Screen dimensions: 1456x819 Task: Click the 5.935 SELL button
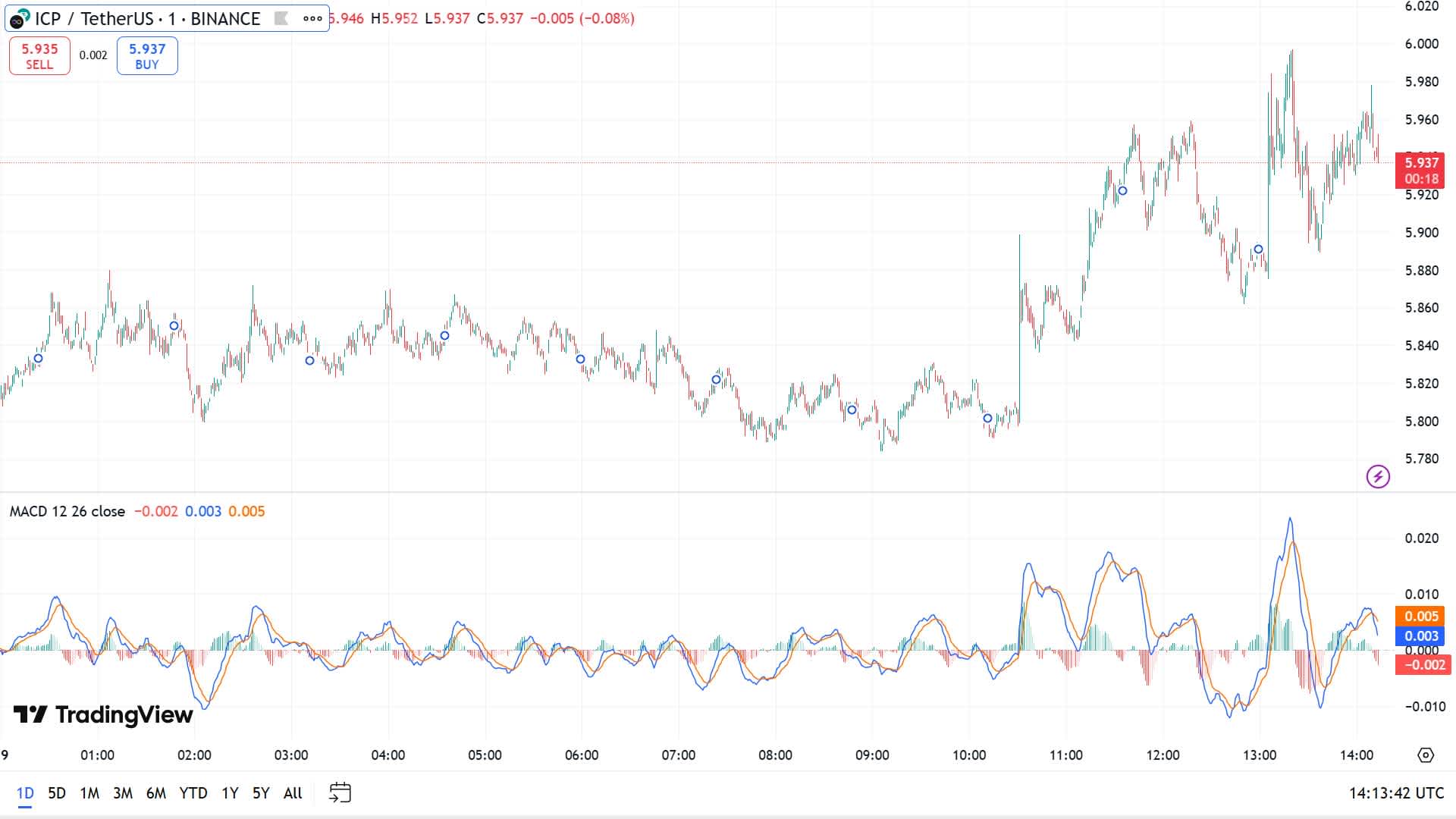(39, 55)
